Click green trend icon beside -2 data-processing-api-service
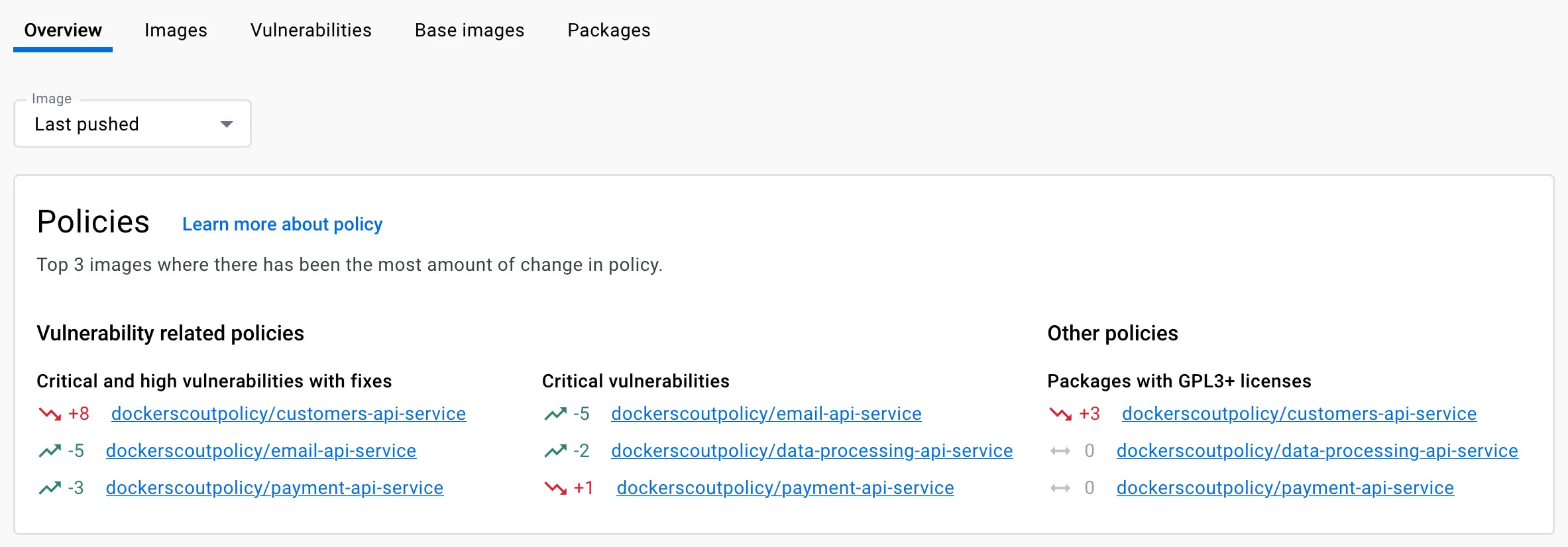Image resolution: width=1568 pixels, height=547 pixels. pos(555,451)
